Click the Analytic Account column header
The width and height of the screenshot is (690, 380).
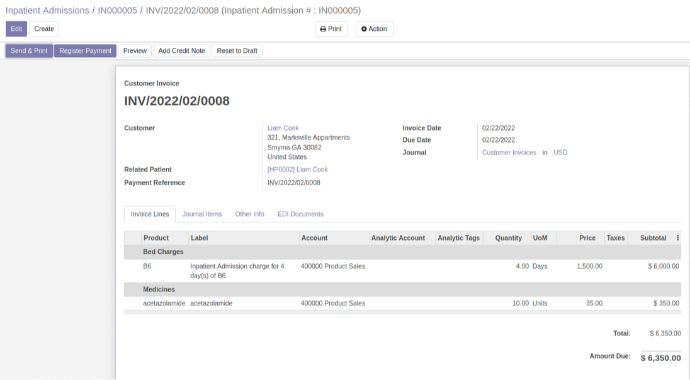pos(402,238)
